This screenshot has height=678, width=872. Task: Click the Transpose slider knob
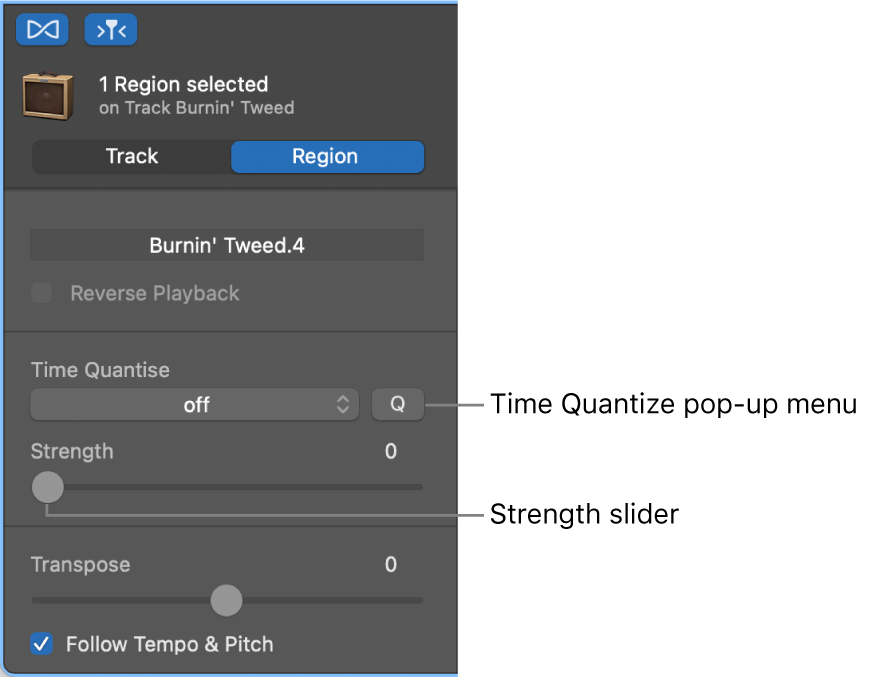point(226,600)
